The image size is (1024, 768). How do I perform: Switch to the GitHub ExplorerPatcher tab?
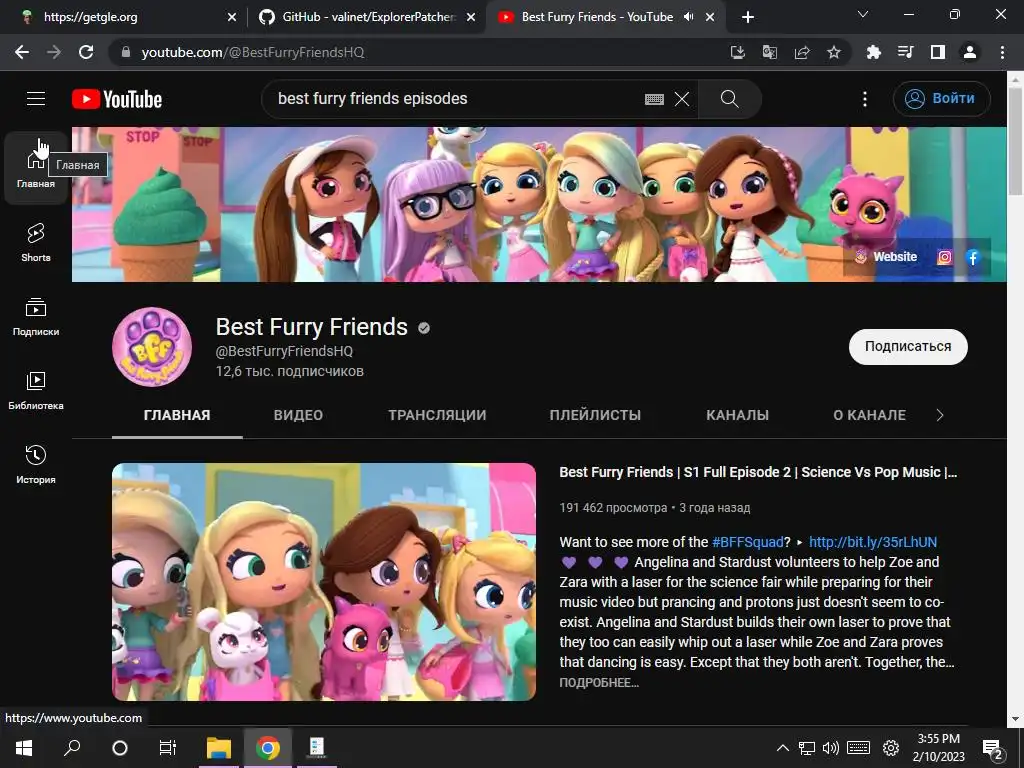tap(366, 17)
